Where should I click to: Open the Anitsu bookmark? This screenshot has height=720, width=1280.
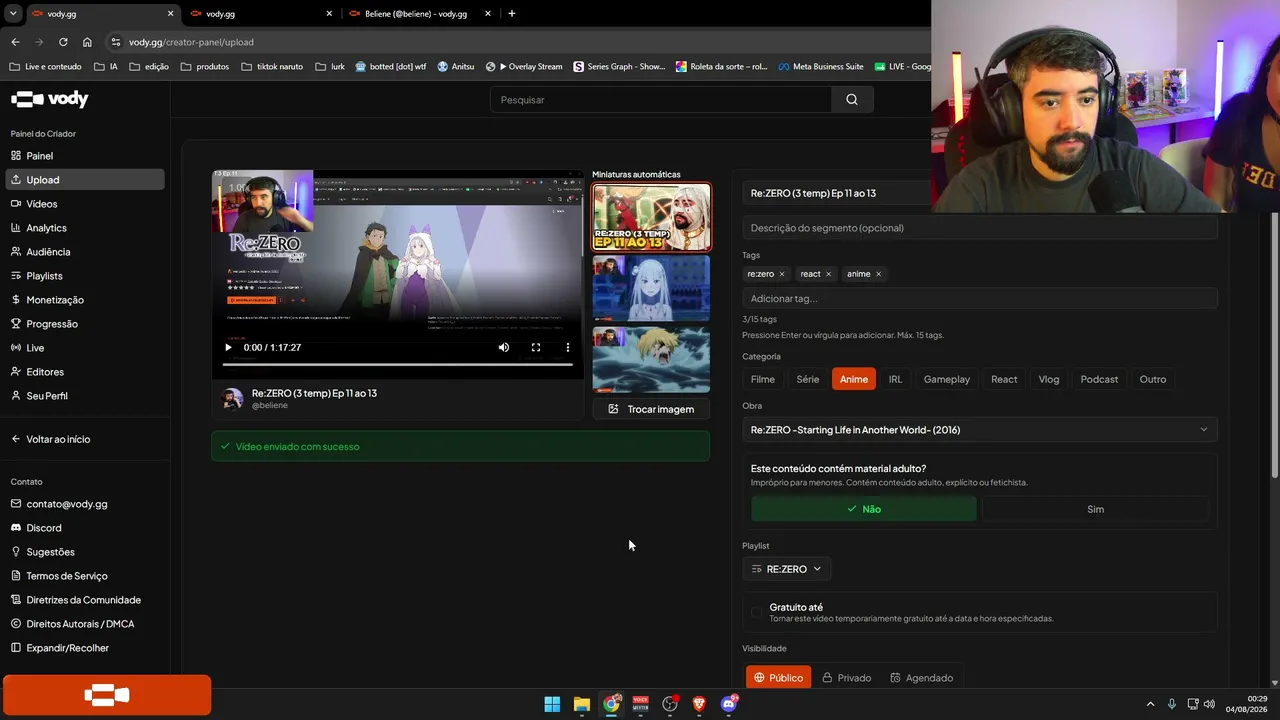pos(456,67)
